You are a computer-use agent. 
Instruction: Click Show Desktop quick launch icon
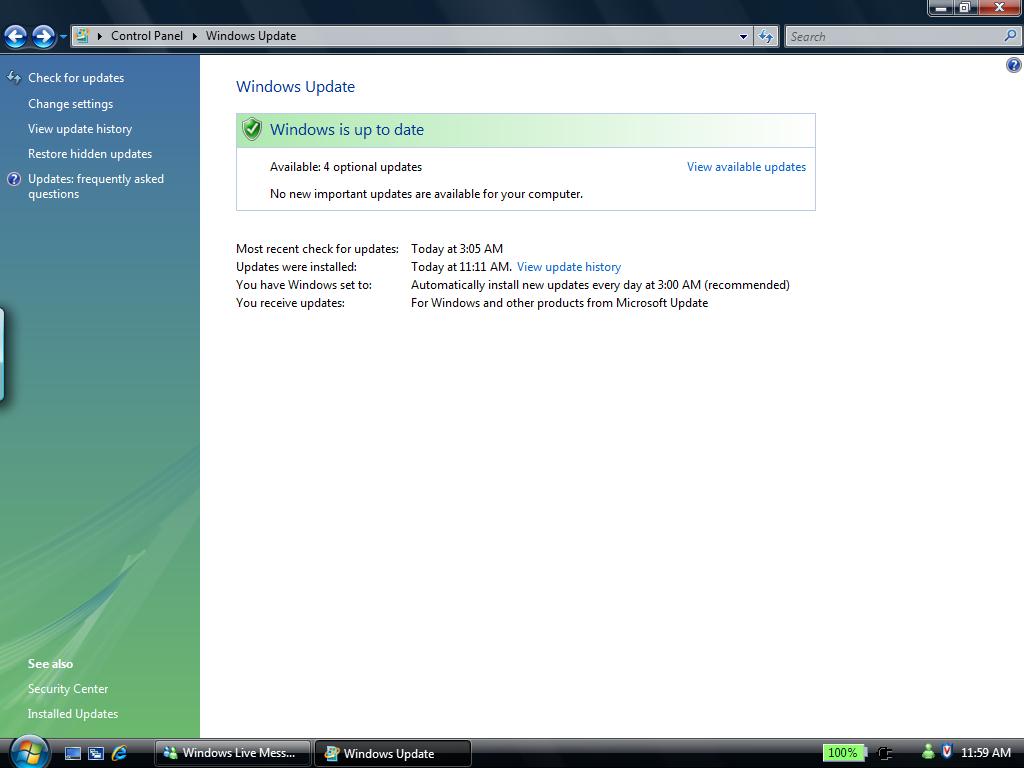pos(72,753)
